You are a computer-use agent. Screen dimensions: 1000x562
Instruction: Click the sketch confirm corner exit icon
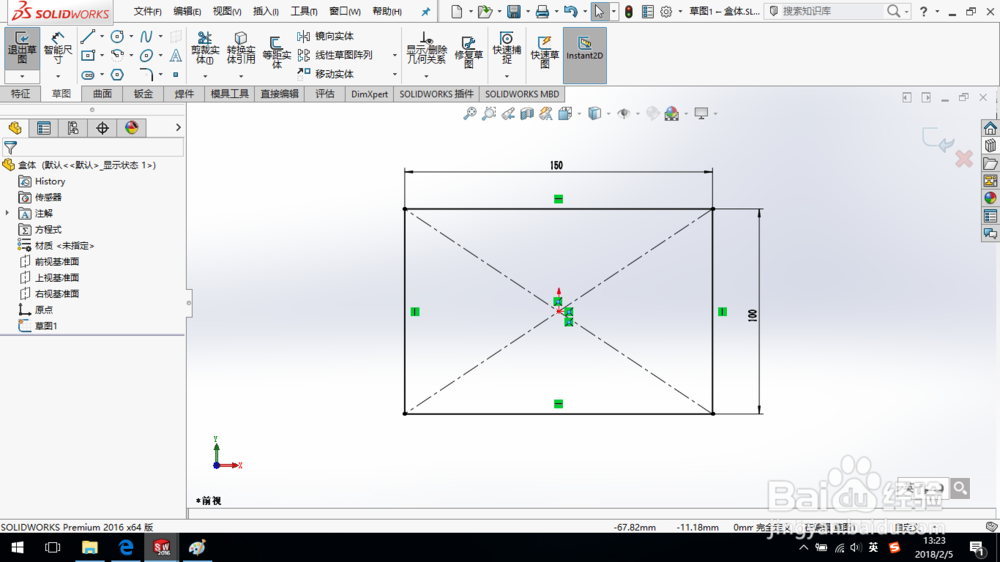pos(938,140)
